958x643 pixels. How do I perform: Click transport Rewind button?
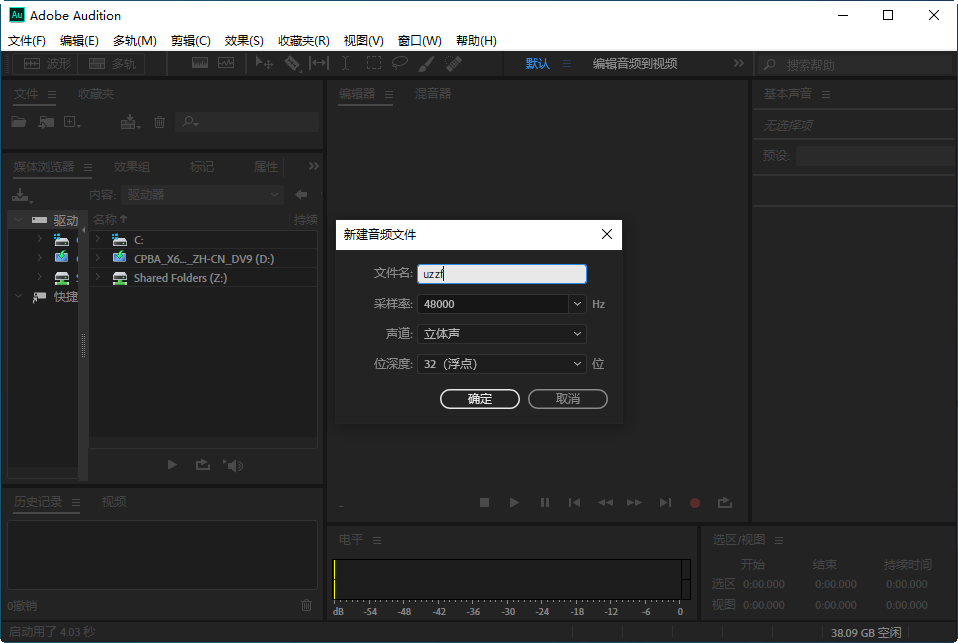(x=605, y=502)
